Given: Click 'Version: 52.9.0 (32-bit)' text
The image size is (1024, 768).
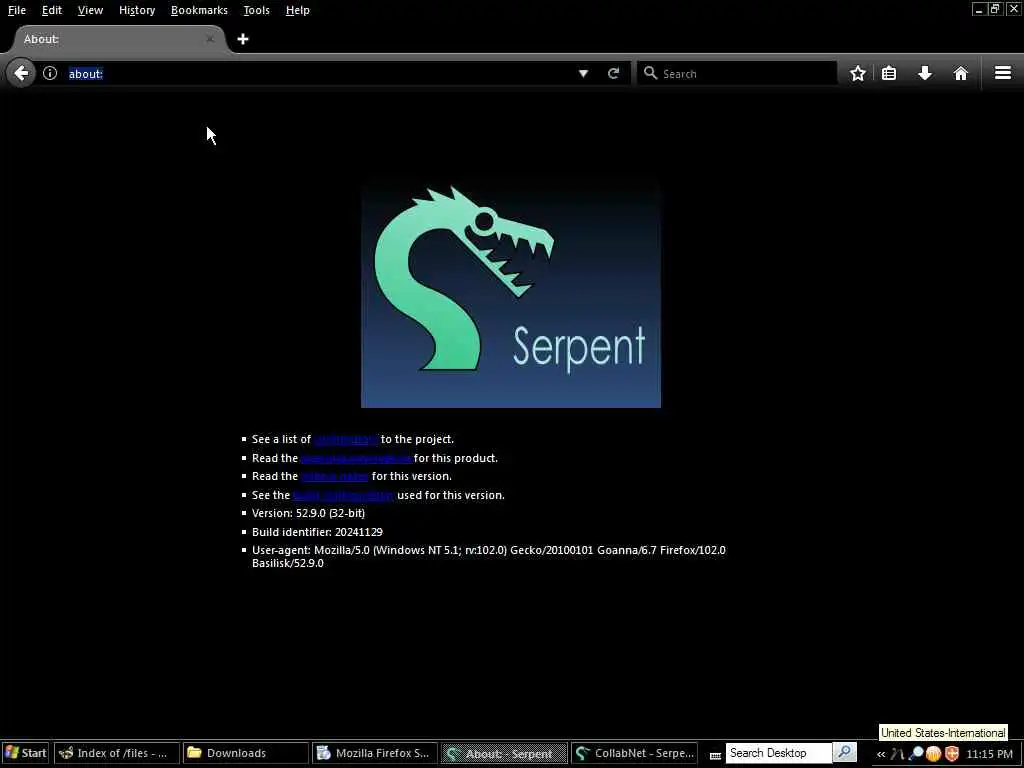Looking at the screenshot, I should pos(308,513).
